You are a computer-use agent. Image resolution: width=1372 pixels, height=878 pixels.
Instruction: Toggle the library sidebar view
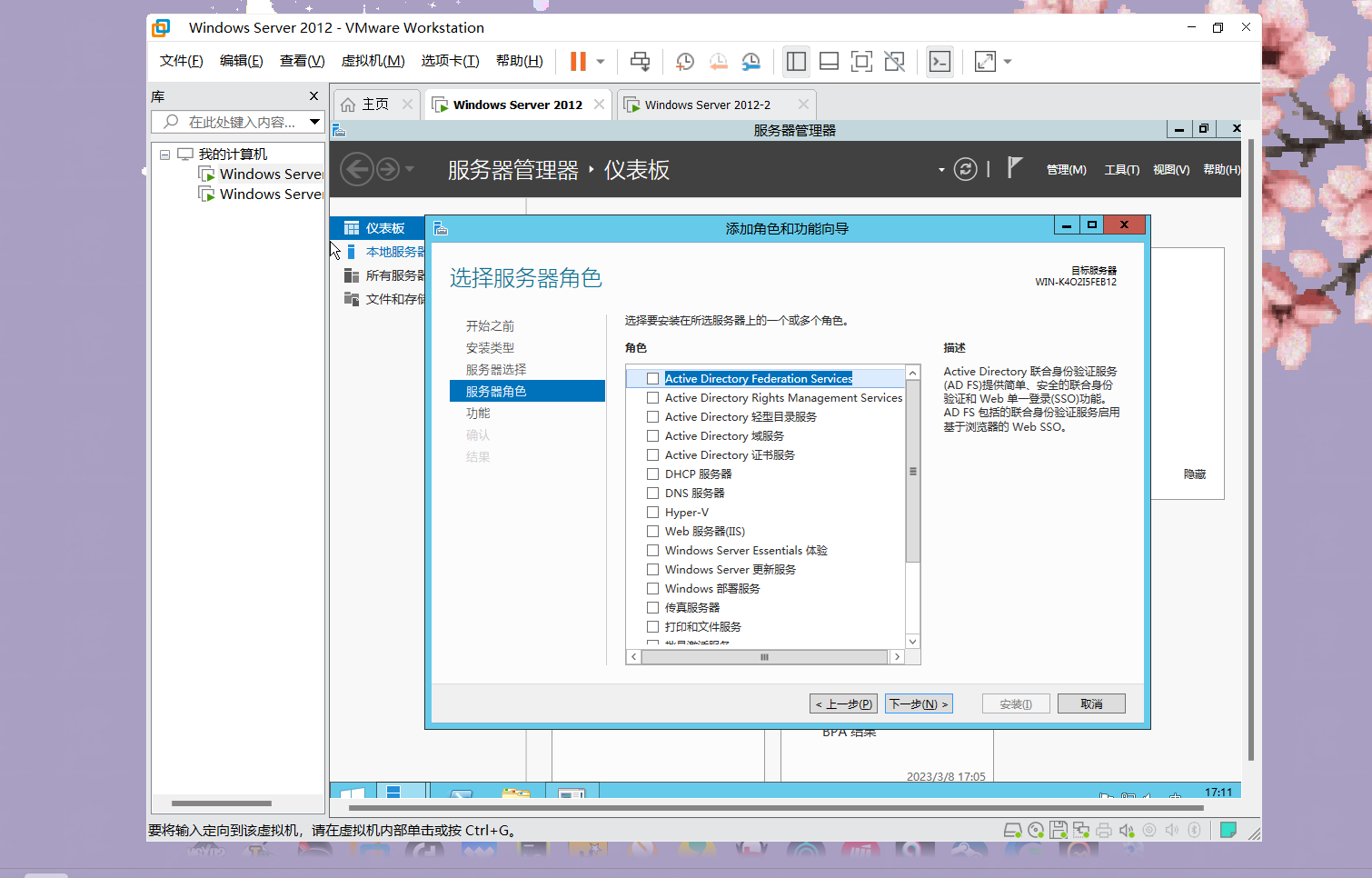(x=797, y=61)
